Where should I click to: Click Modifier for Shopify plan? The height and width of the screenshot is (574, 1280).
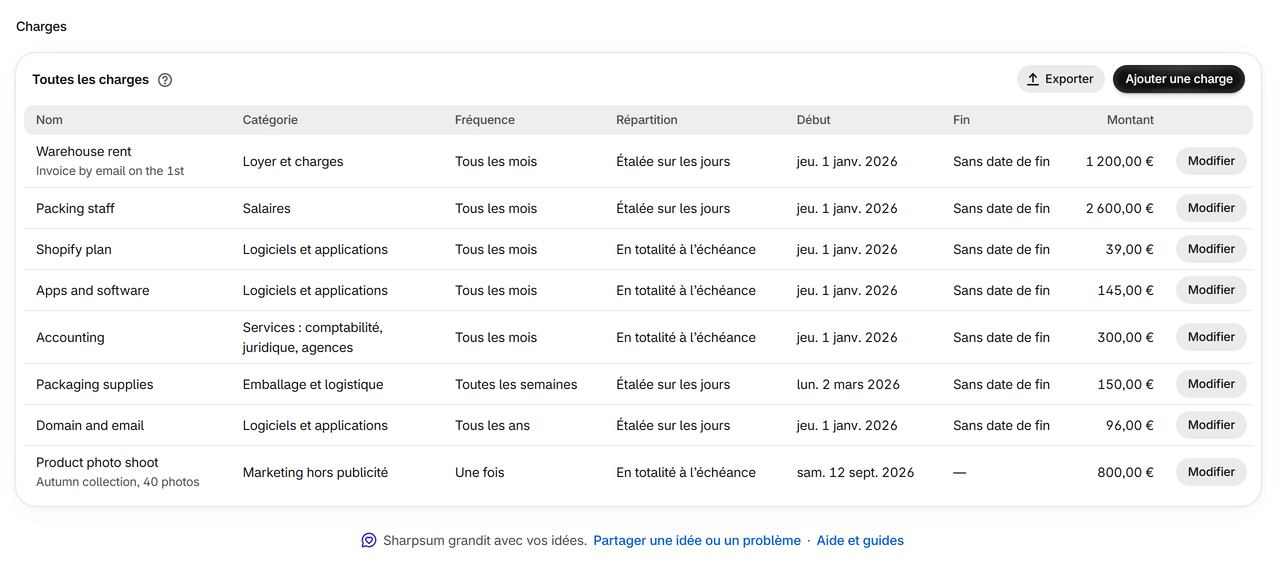tap(1211, 249)
